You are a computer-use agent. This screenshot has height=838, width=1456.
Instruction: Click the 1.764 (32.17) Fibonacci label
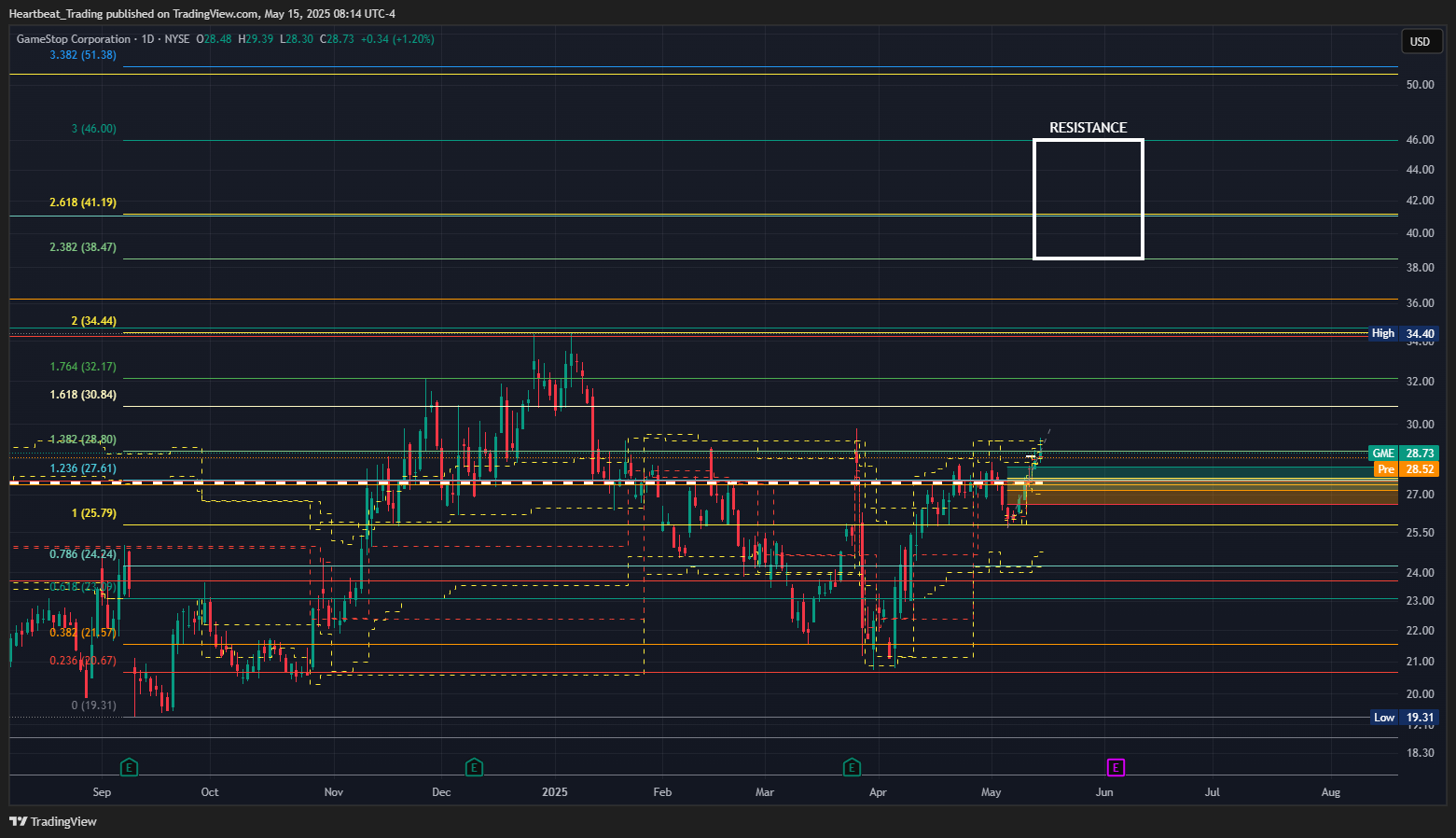[83, 367]
